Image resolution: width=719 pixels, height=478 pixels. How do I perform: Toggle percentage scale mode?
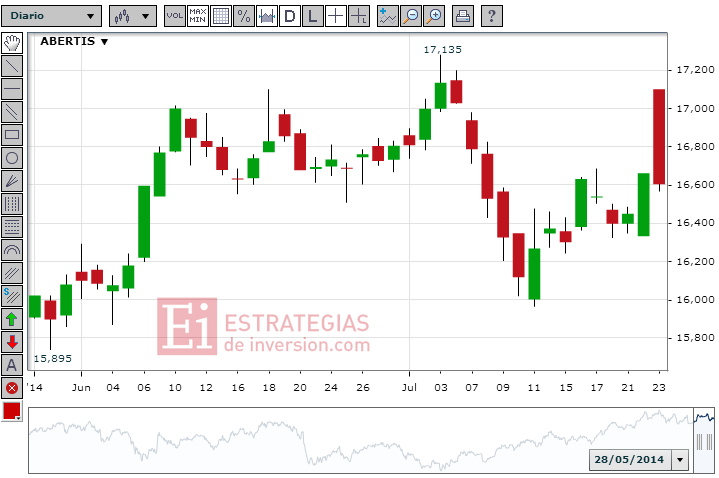pos(243,16)
